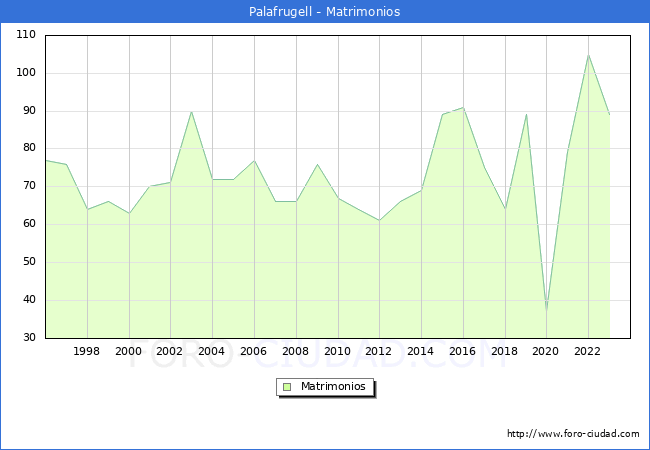Click the 70 y-axis label
Viewport: 650px width, 450px height.
pyautogui.click(x=29, y=186)
